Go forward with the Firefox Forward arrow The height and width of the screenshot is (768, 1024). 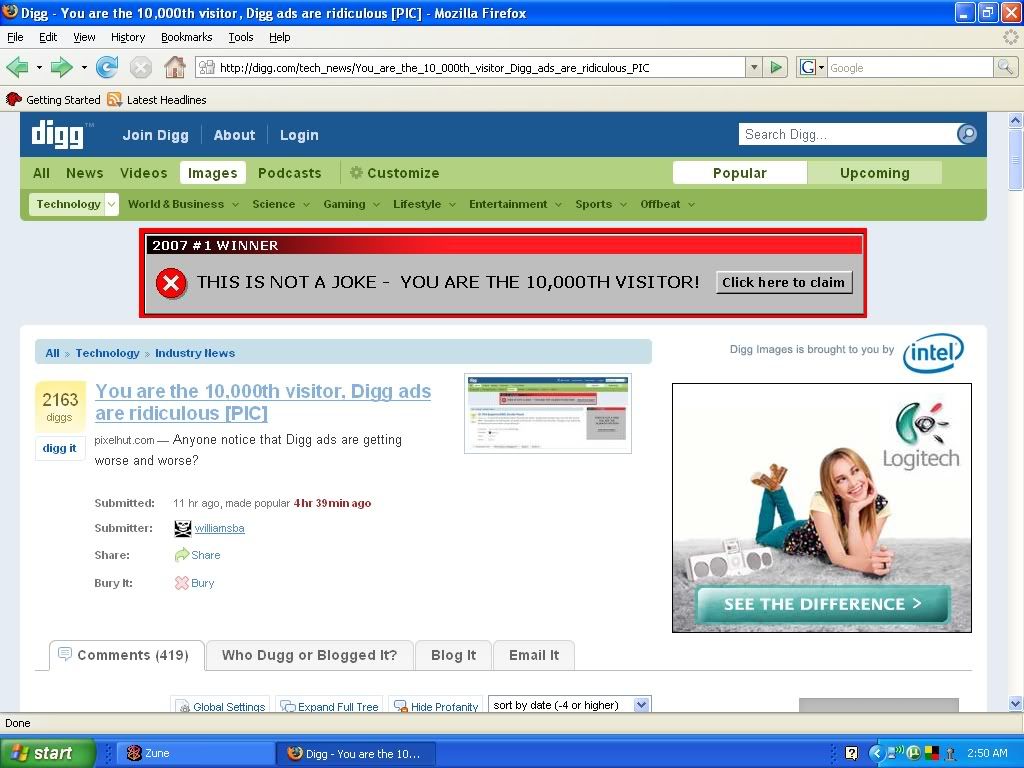click(x=61, y=67)
